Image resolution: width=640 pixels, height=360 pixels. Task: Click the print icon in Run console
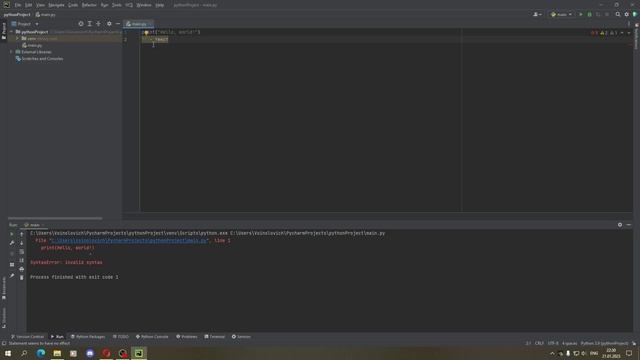click(x=22, y=269)
